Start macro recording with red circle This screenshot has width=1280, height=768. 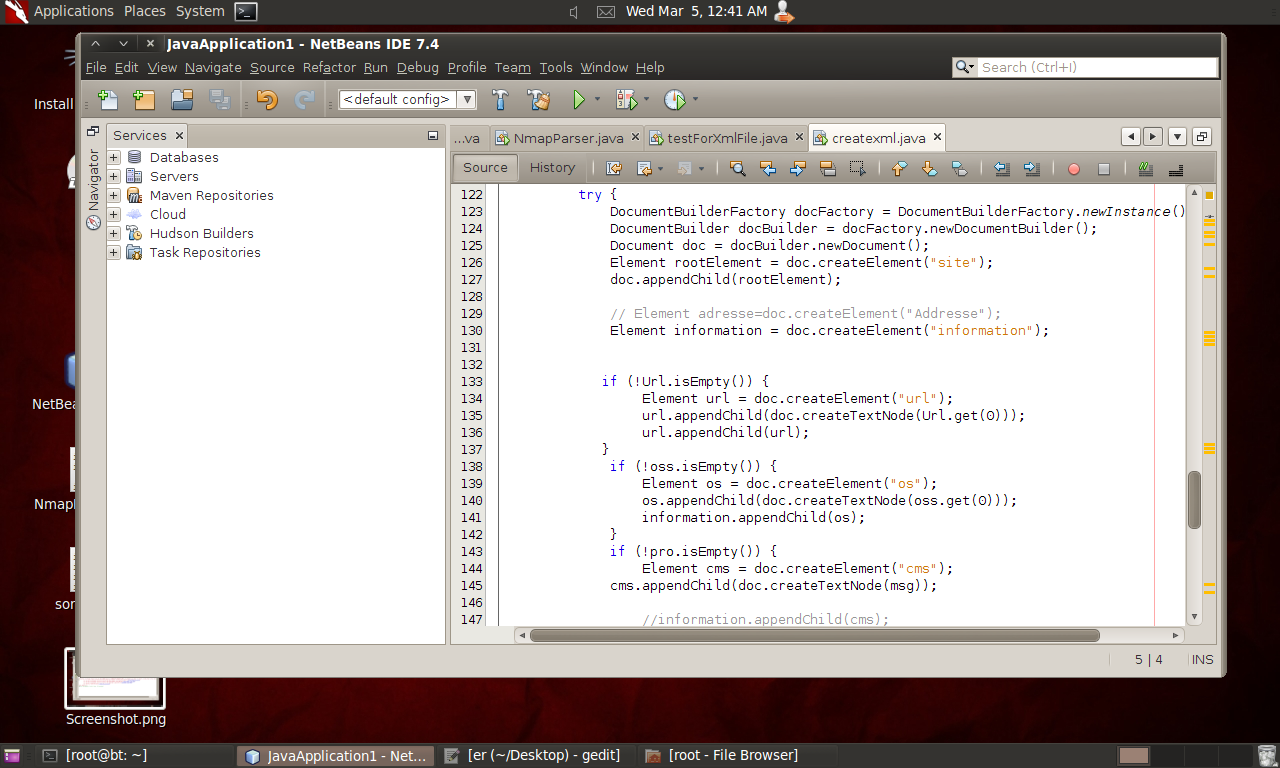1074,169
